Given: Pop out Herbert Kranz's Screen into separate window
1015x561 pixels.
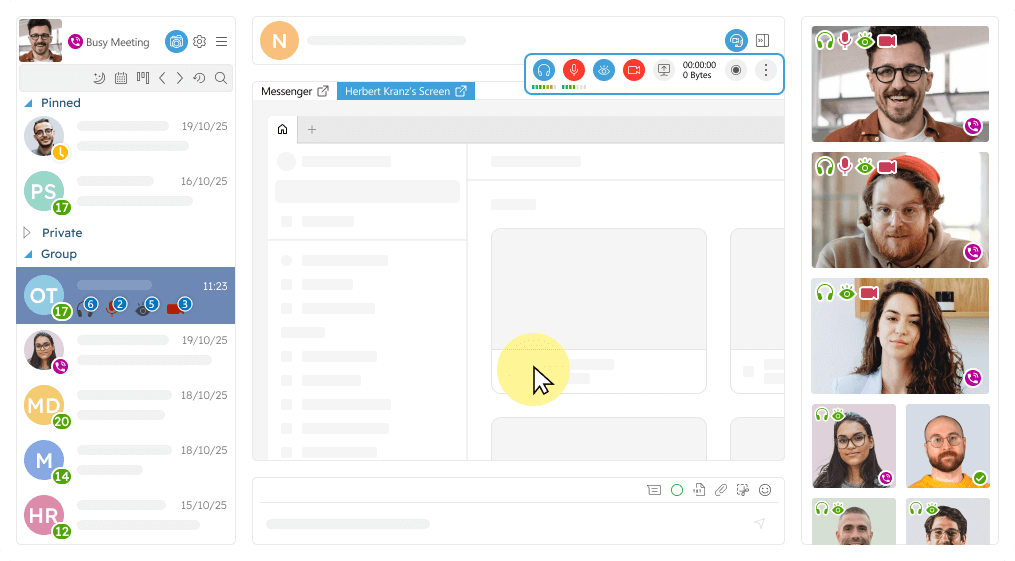Looking at the screenshot, I should click(461, 91).
